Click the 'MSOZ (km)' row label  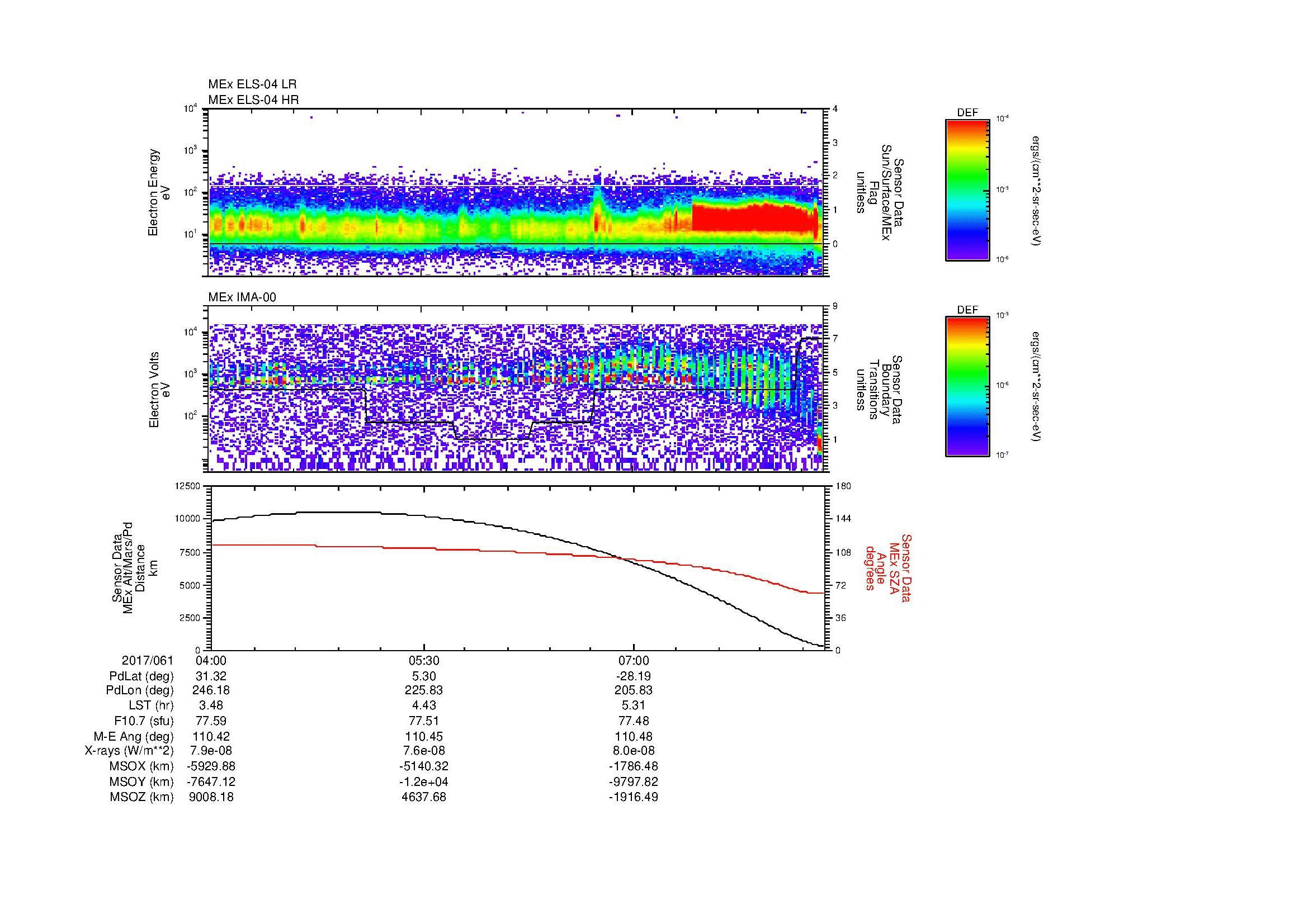[141, 797]
